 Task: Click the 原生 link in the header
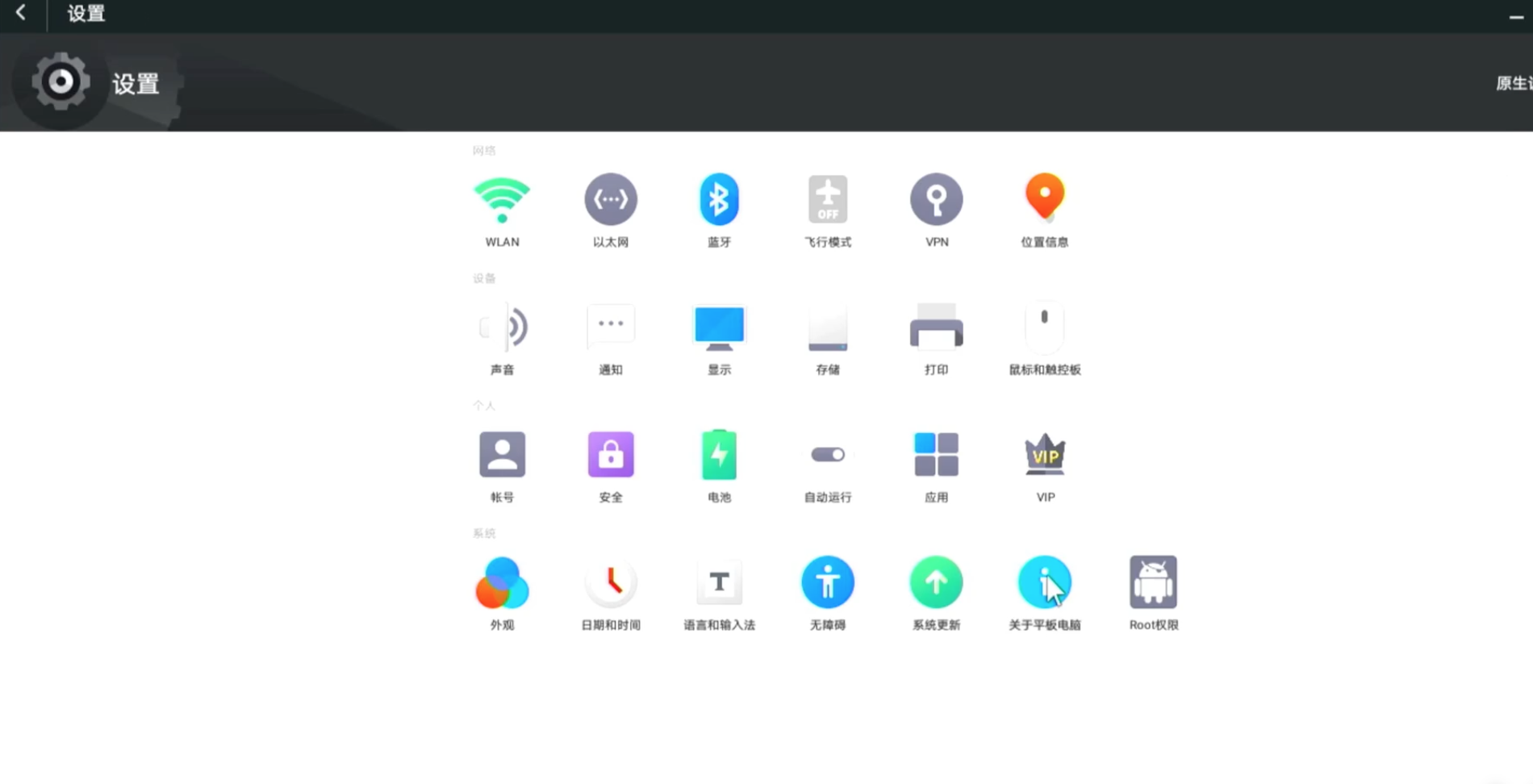pyautogui.click(x=1514, y=83)
